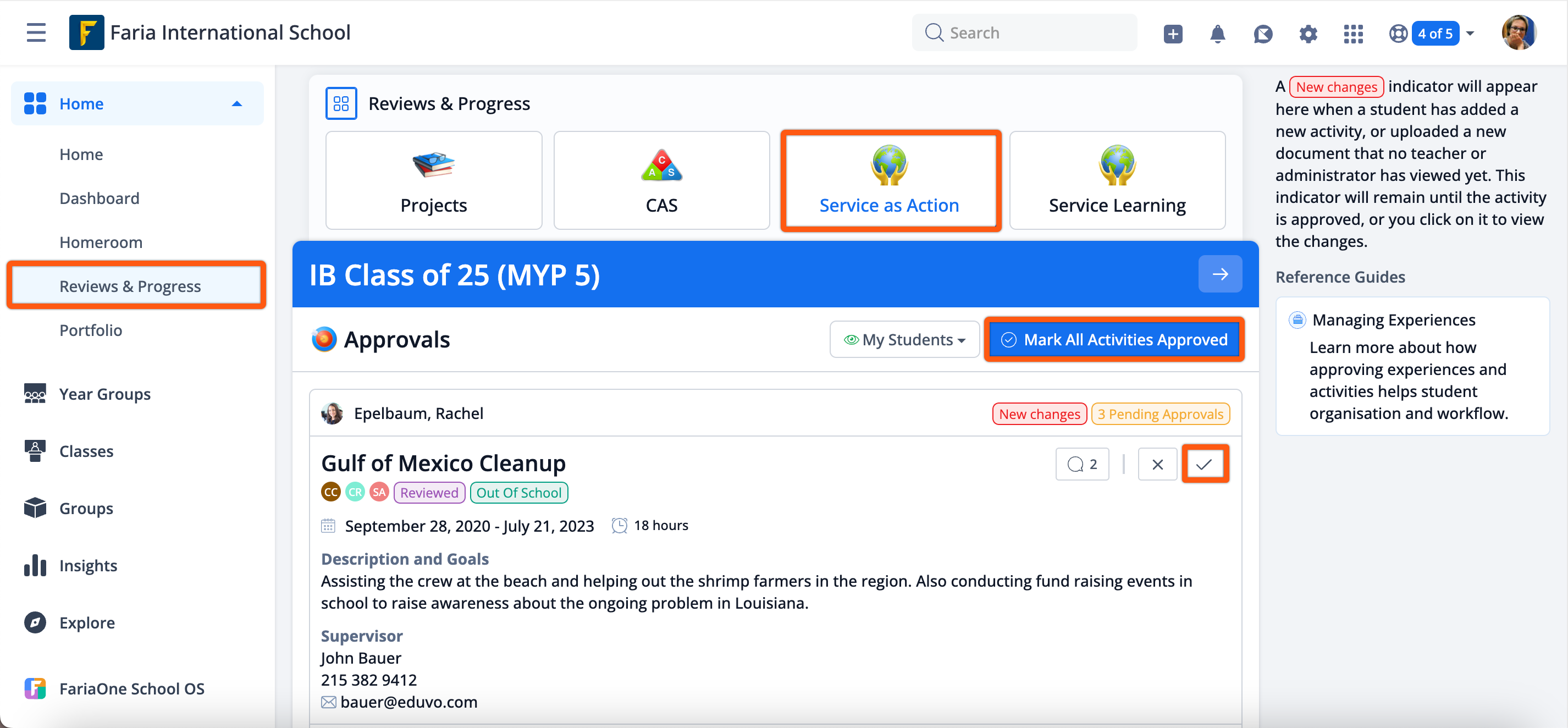Click the Service Learning globe icon
This screenshot has width=1568, height=728.
[x=1118, y=164]
